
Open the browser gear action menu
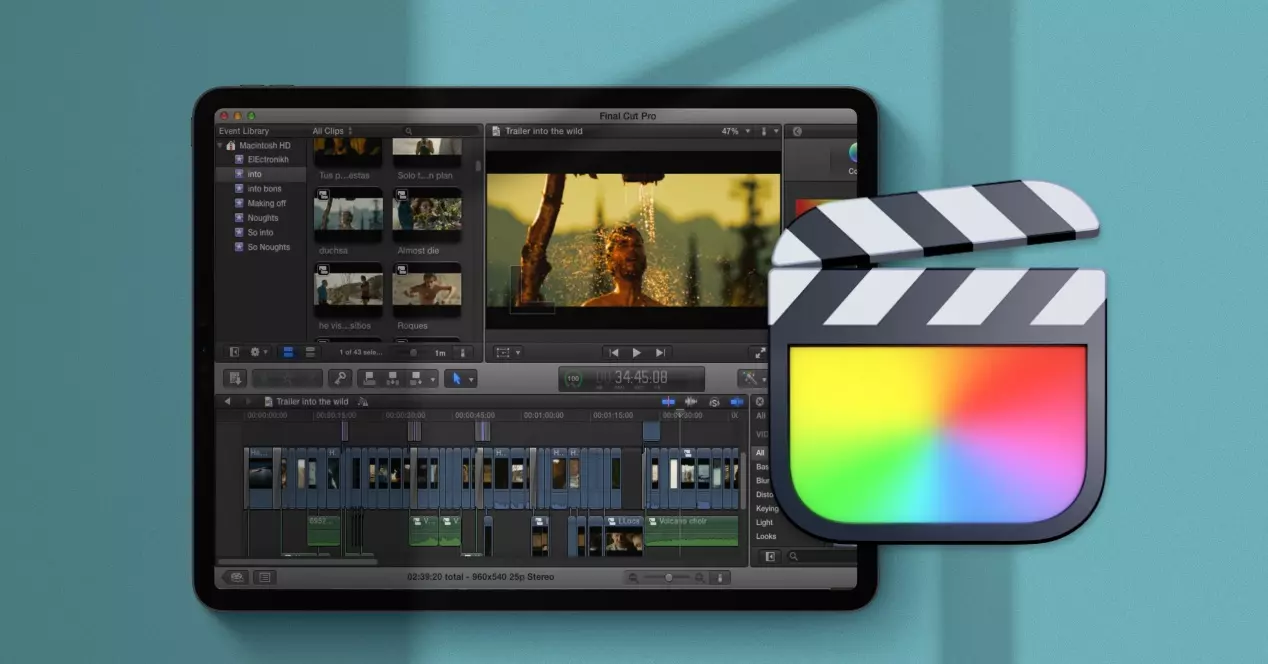pos(258,352)
